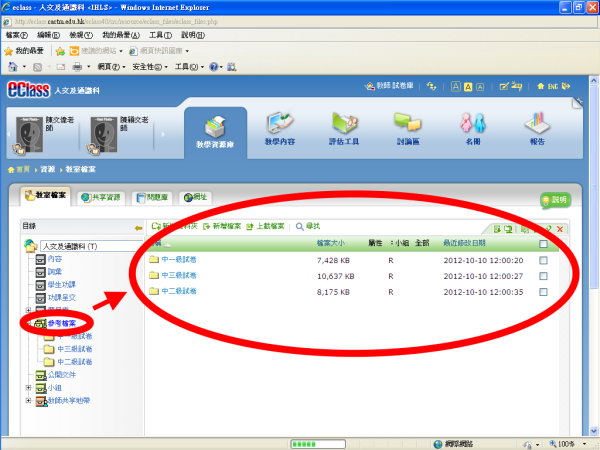
Task: Click the 新增檔案 new file icon
Action: click(x=207, y=227)
